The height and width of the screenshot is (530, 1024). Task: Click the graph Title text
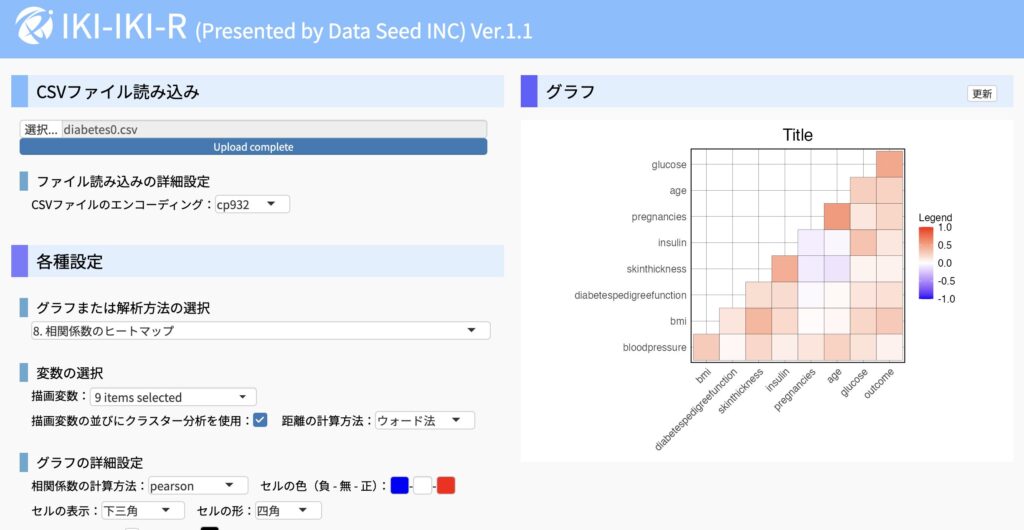click(797, 135)
